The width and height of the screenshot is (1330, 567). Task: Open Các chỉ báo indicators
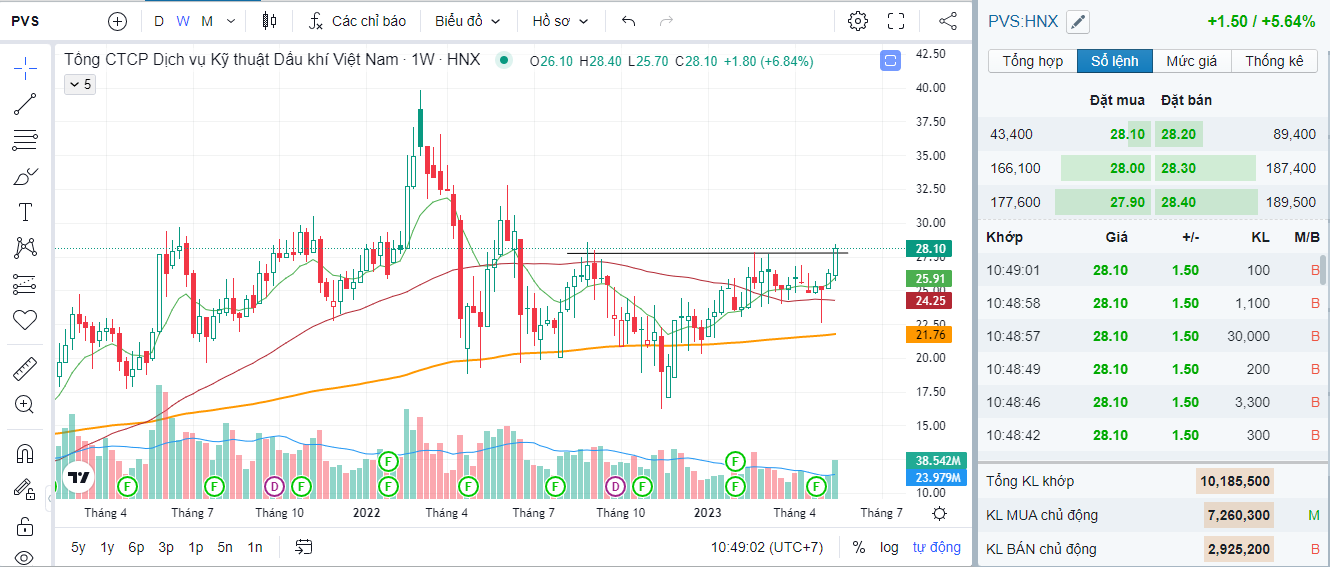[x=357, y=21]
